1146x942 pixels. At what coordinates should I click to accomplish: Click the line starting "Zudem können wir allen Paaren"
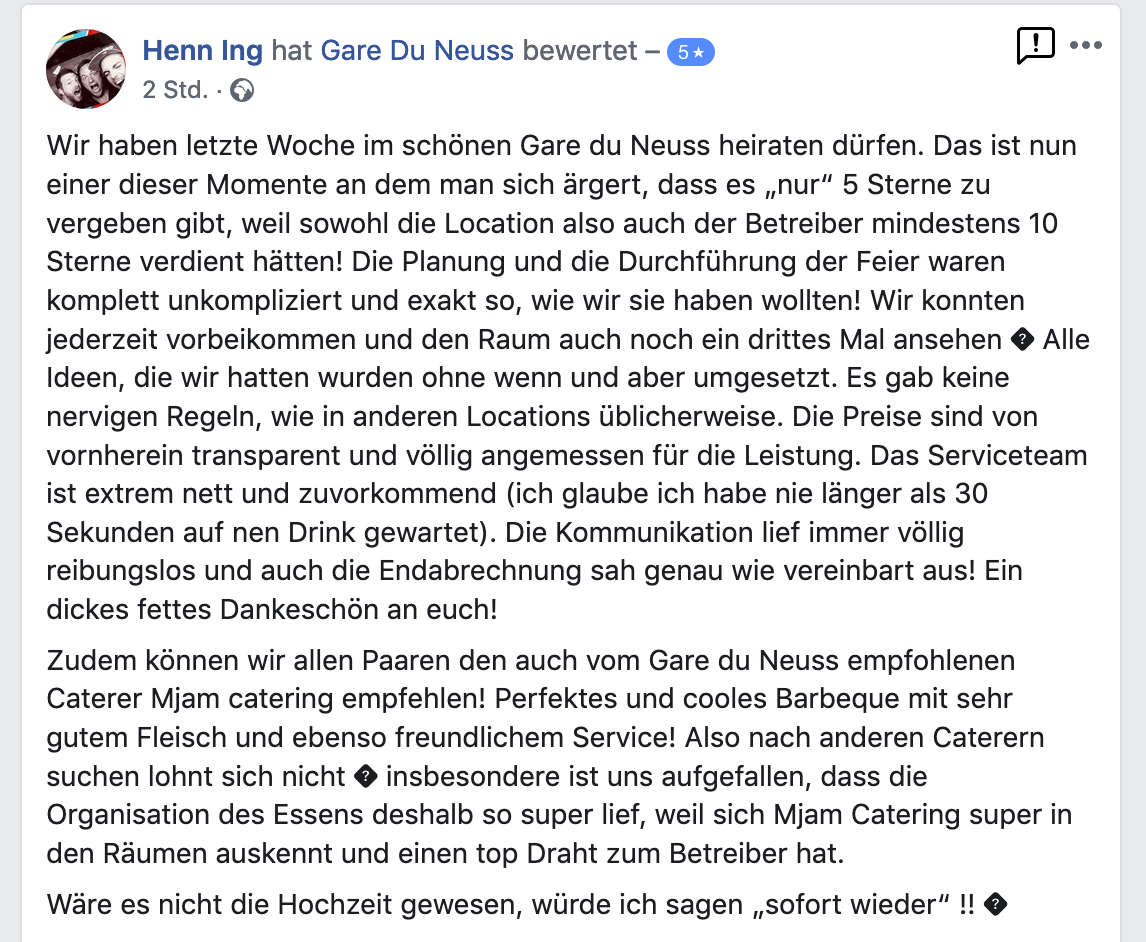[x=531, y=661]
